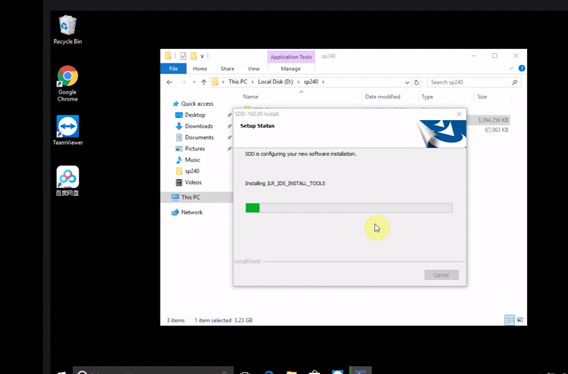Expand the Explorer ribbon with the chevron

(511, 68)
